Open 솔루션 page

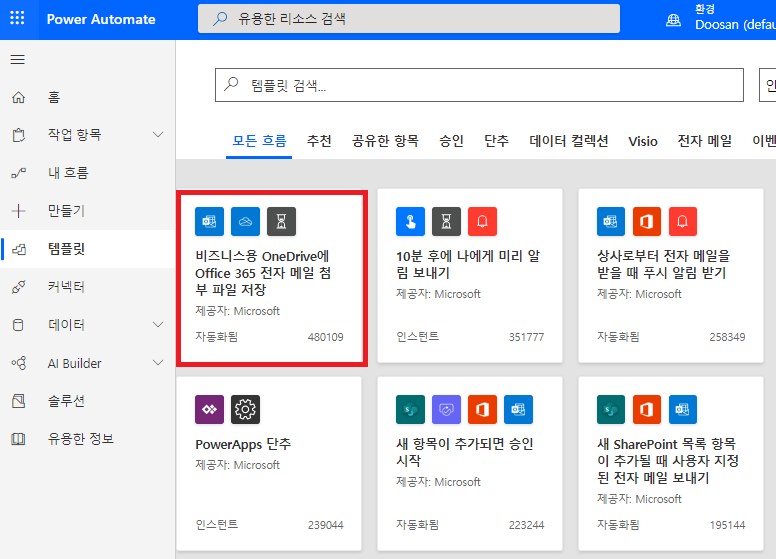coord(88,401)
